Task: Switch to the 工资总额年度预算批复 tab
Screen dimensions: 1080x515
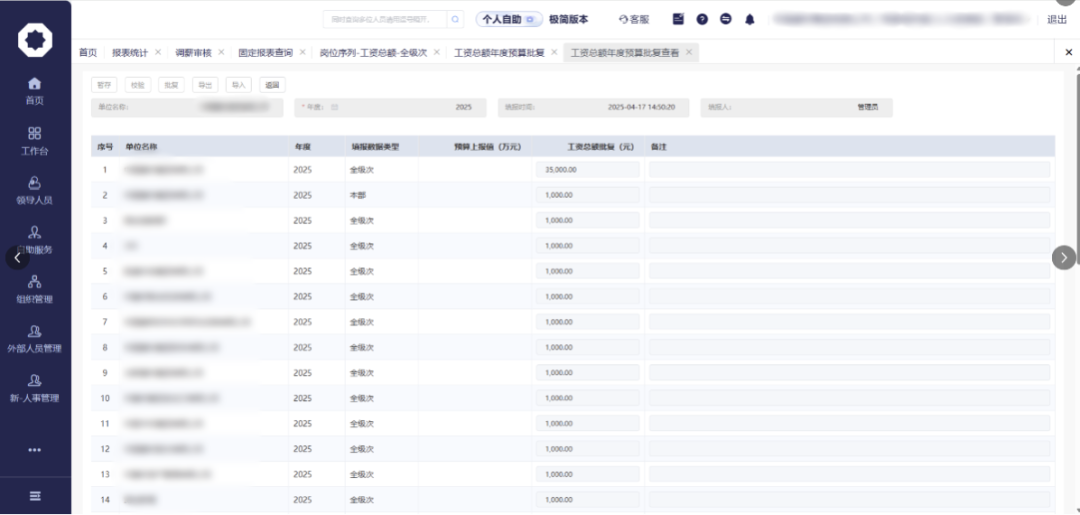Action: 499,52
